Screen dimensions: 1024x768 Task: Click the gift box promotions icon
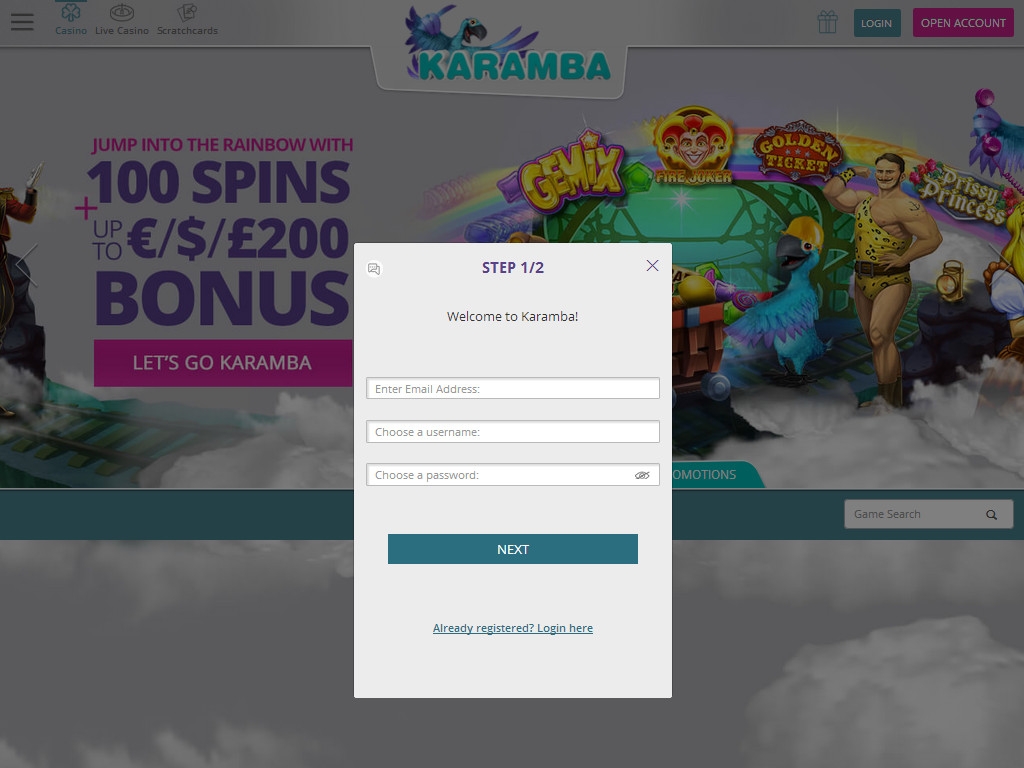(827, 22)
